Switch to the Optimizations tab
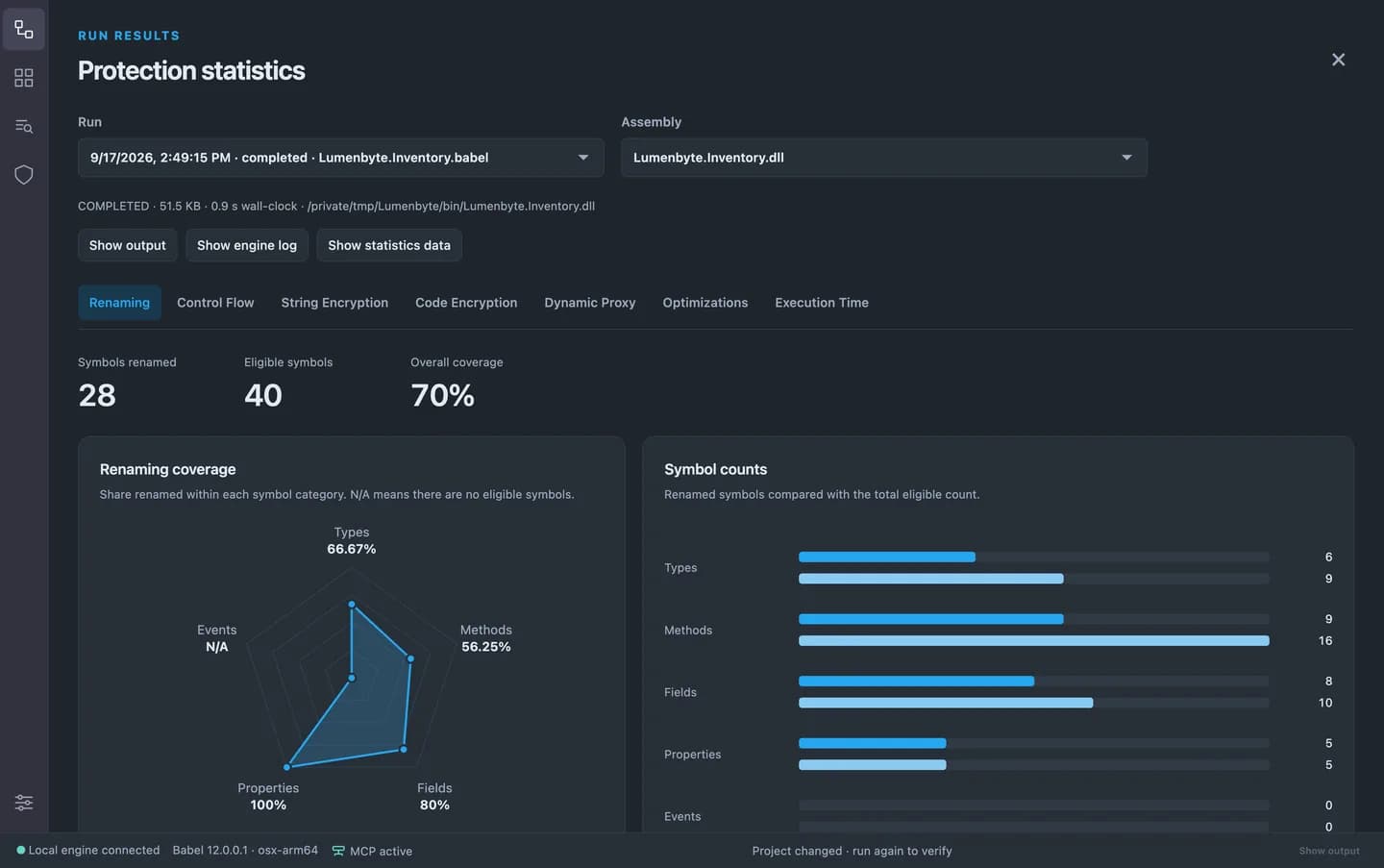 click(705, 303)
